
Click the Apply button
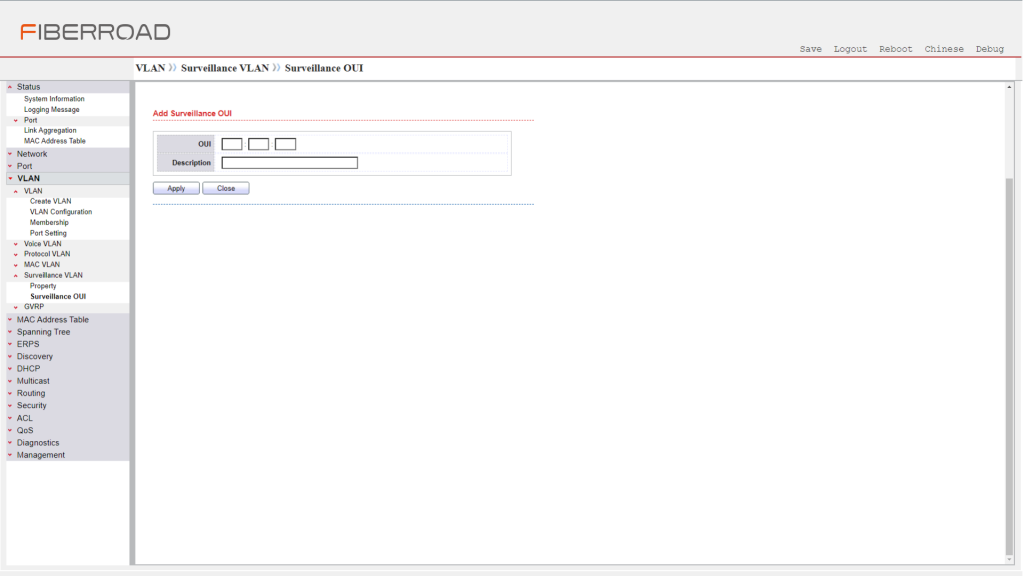176,188
